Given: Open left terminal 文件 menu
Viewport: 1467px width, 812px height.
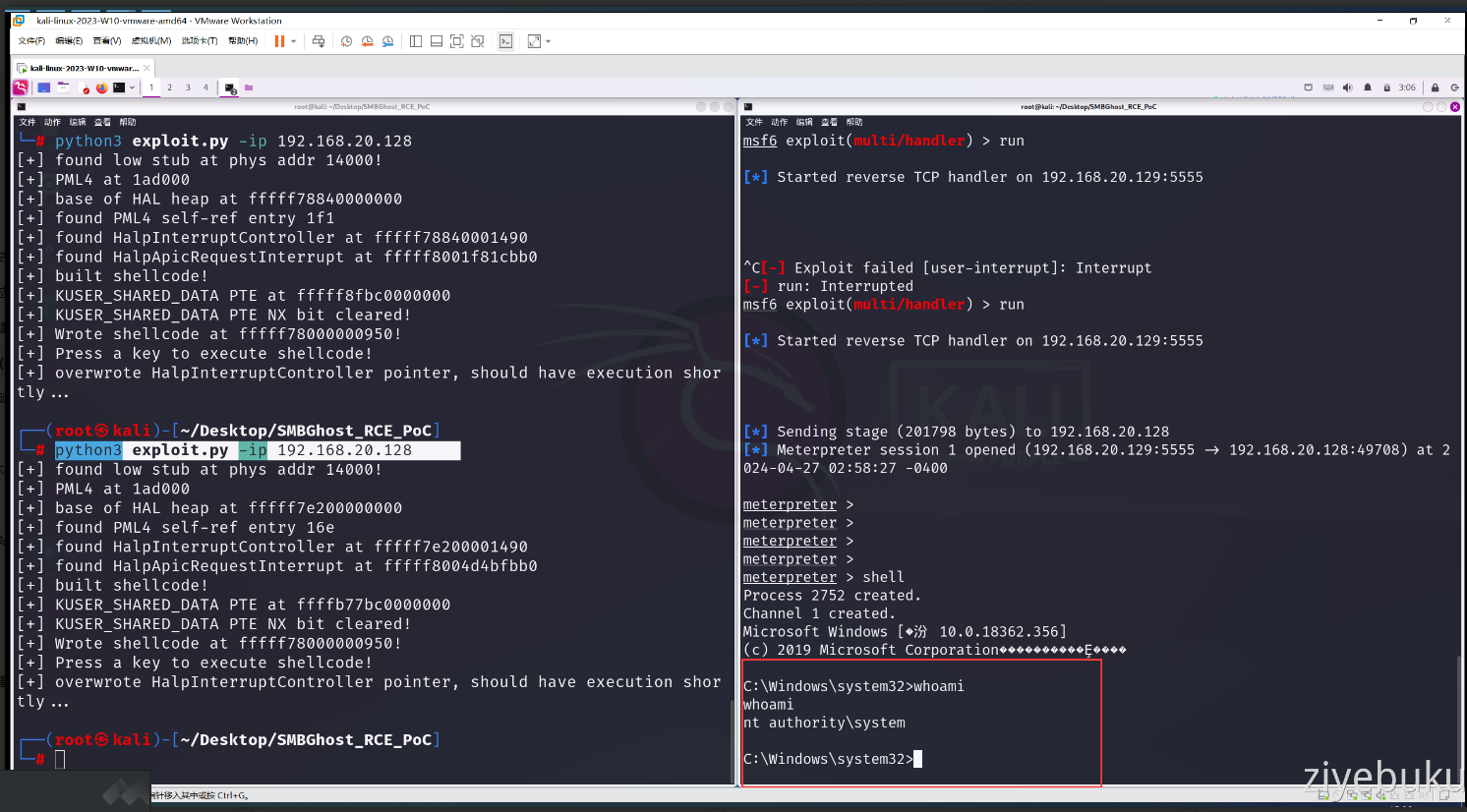Looking at the screenshot, I should click(x=28, y=123).
